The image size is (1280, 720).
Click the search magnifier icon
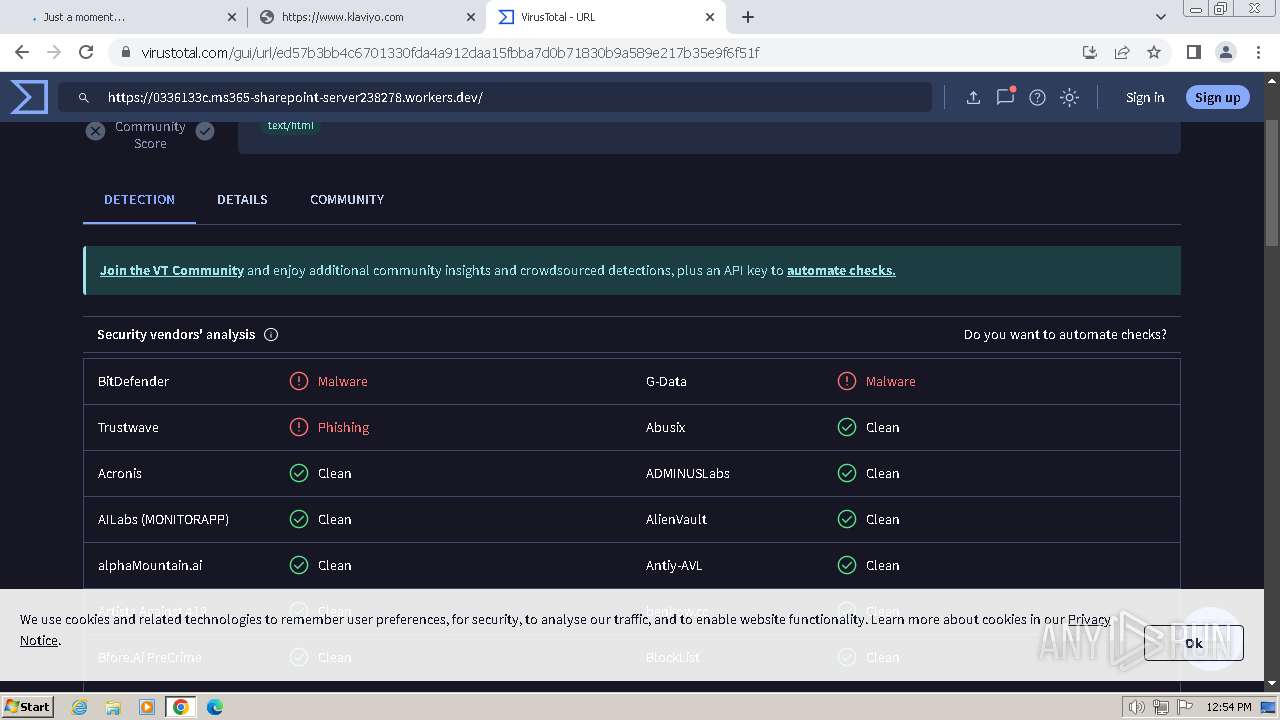[84, 98]
